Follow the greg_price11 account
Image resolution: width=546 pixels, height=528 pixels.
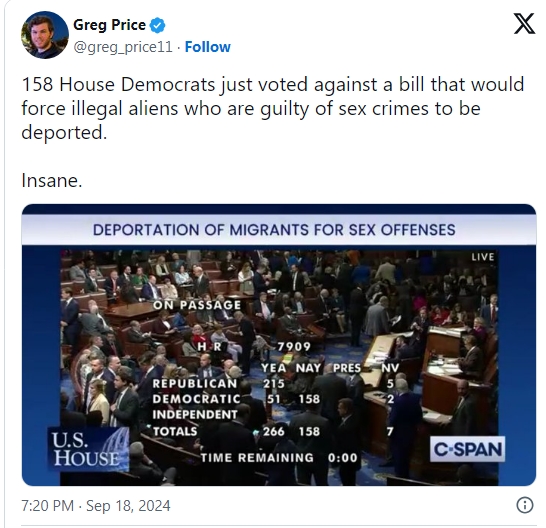208,47
